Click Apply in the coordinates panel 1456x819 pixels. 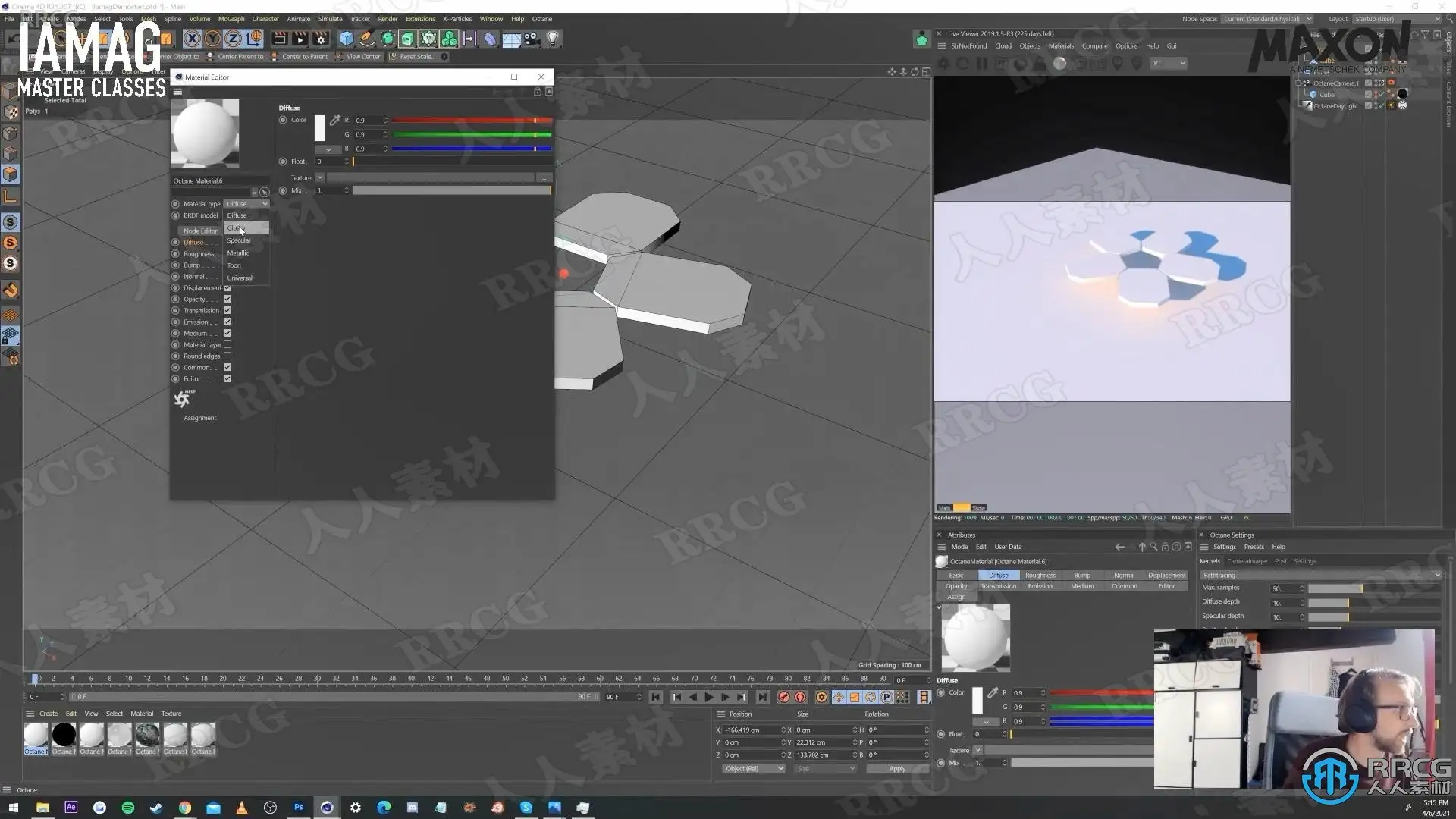897,768
